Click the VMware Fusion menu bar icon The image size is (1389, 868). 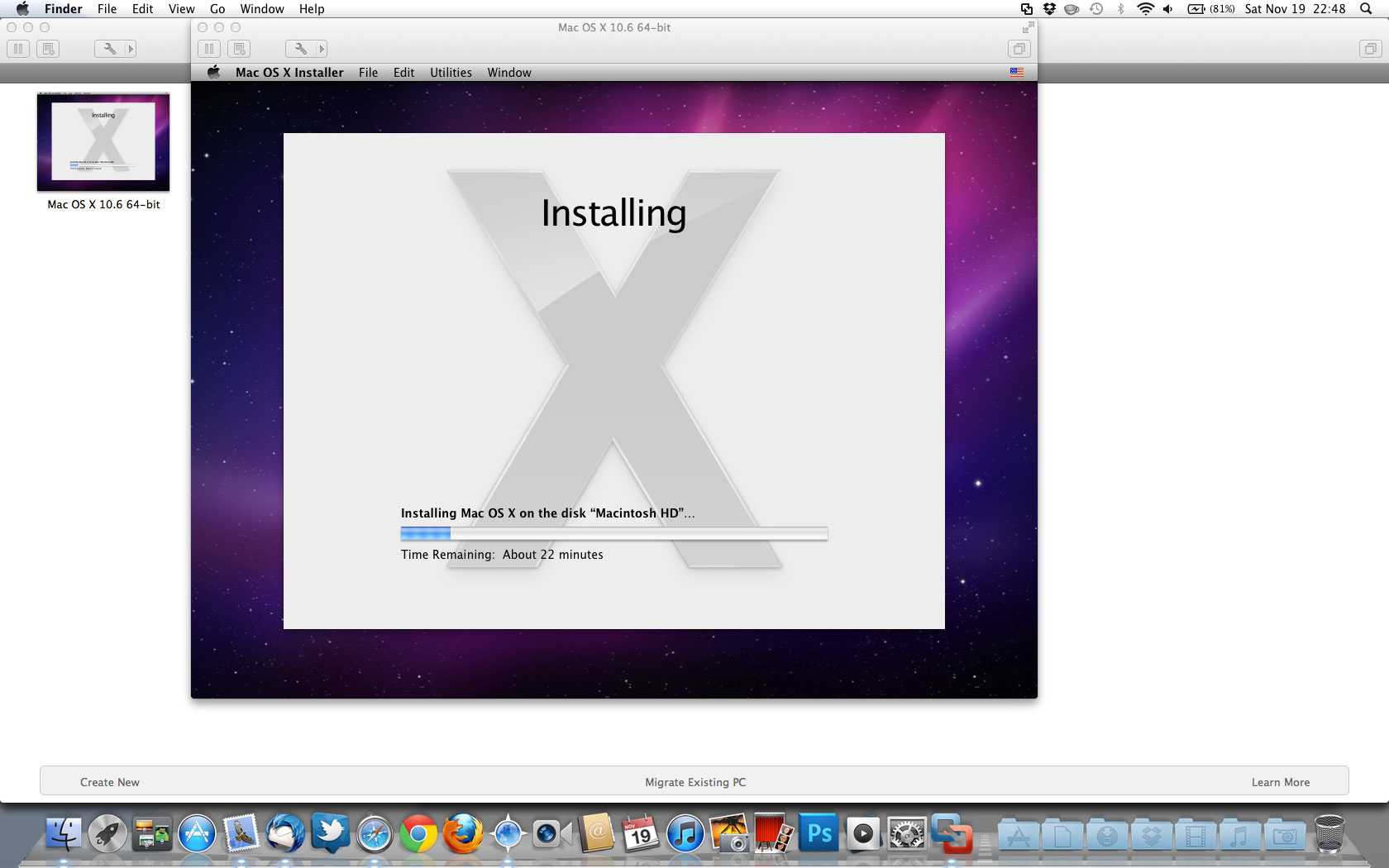tap(1026, 9)
